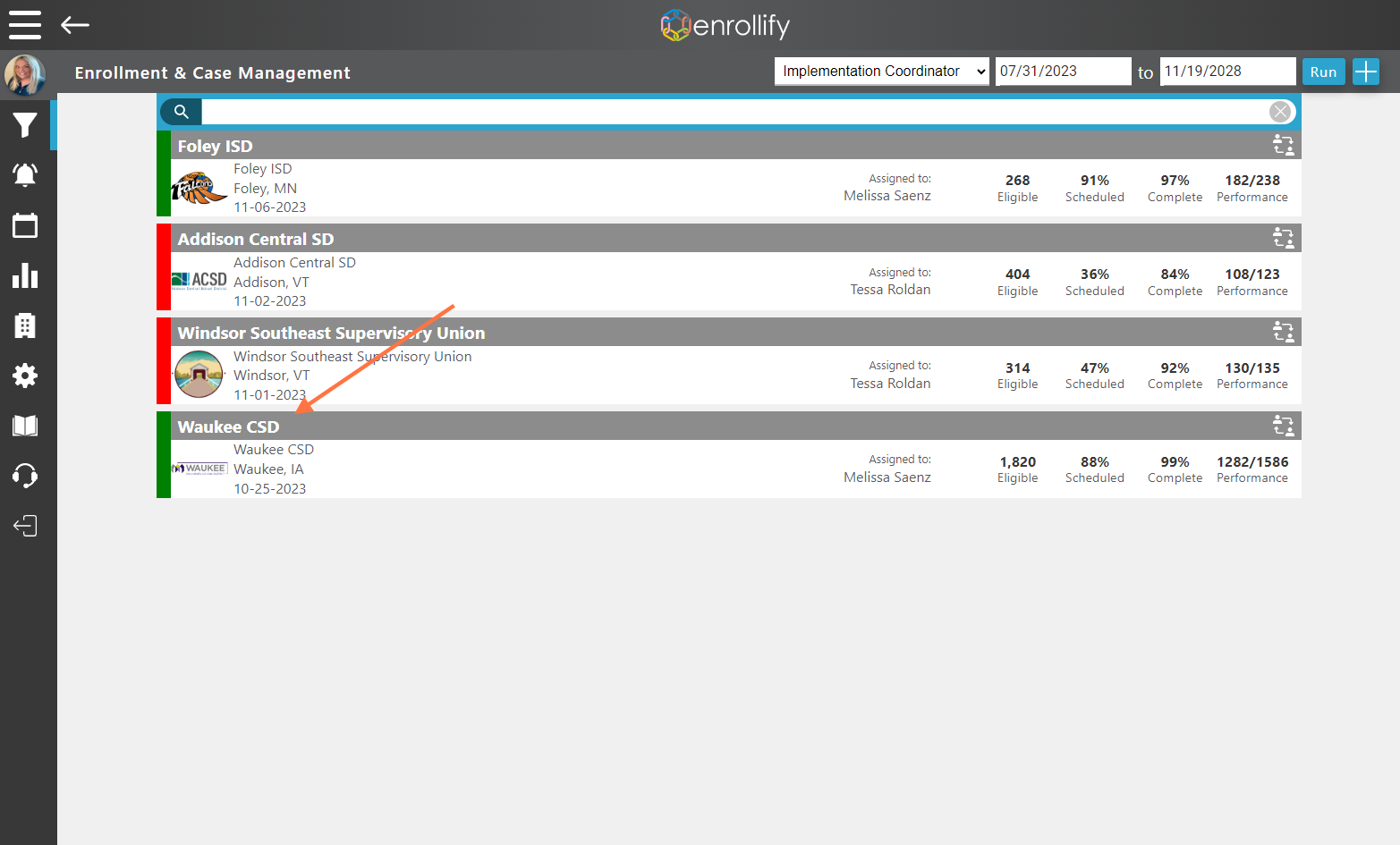Open the filter funnel sidebar icon
Screen dimensions: 1400x845
tap(25, 125)
